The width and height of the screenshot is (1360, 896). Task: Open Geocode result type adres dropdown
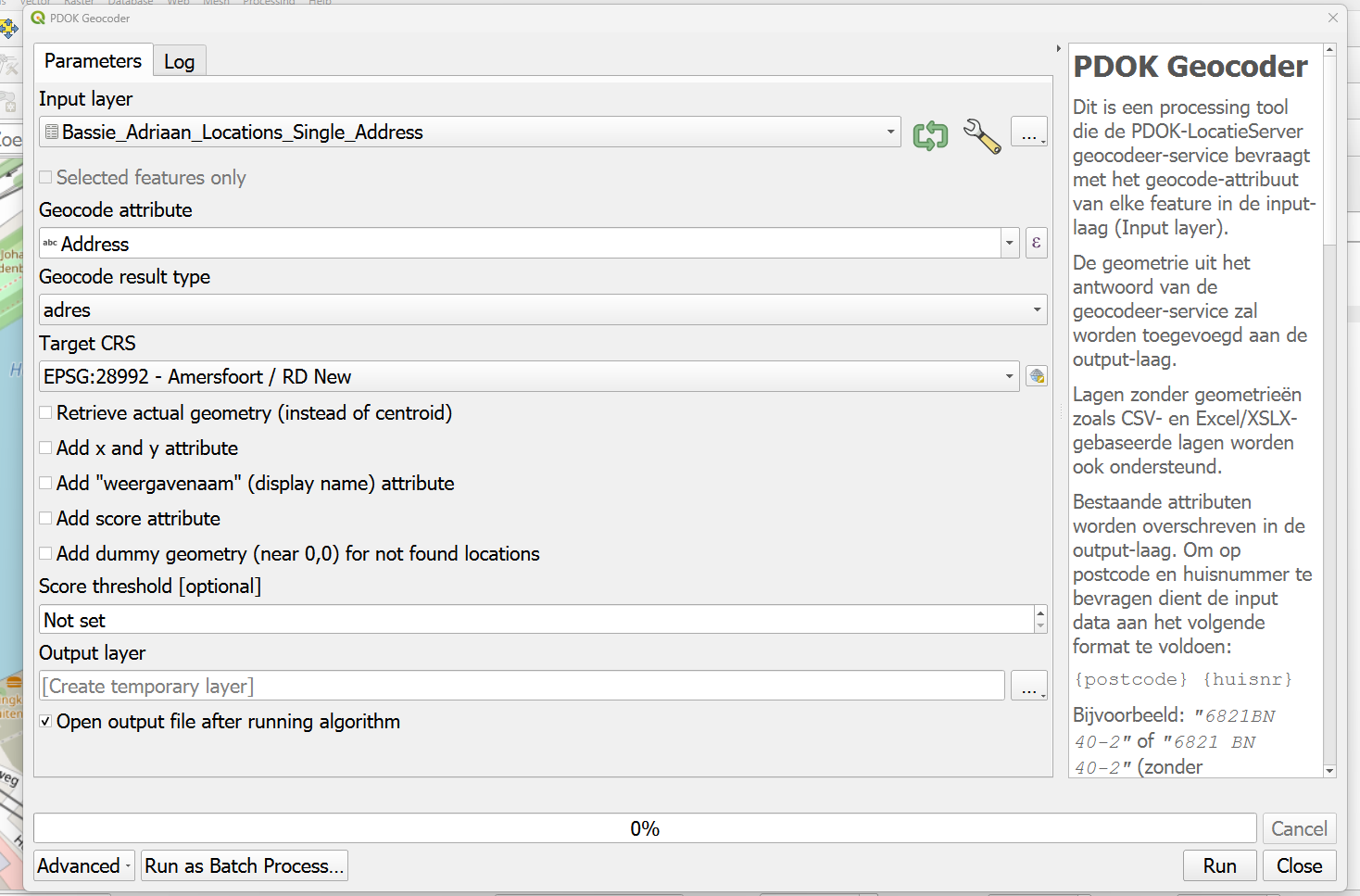tap(543, 309)
